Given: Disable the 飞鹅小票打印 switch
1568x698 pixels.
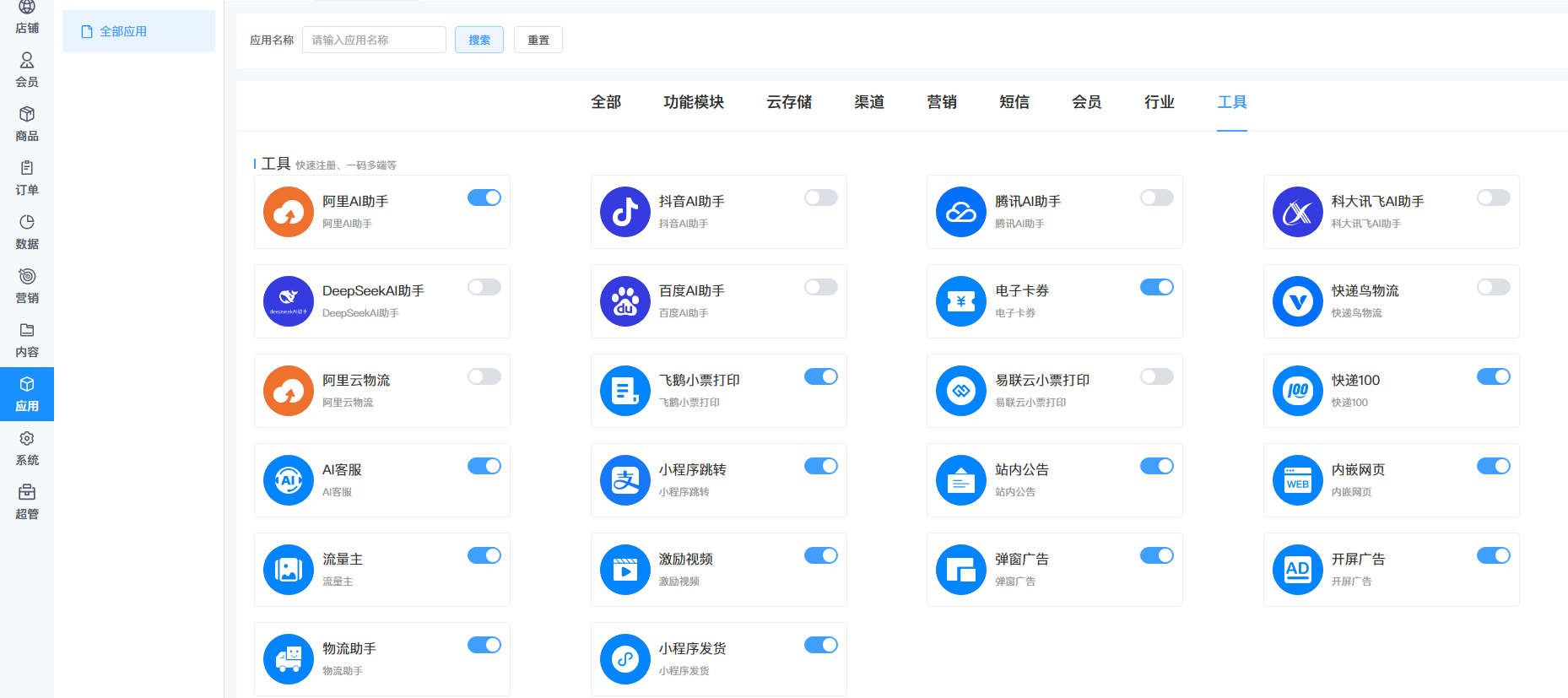Looking at the screenshot, I should tap(821, 376).
